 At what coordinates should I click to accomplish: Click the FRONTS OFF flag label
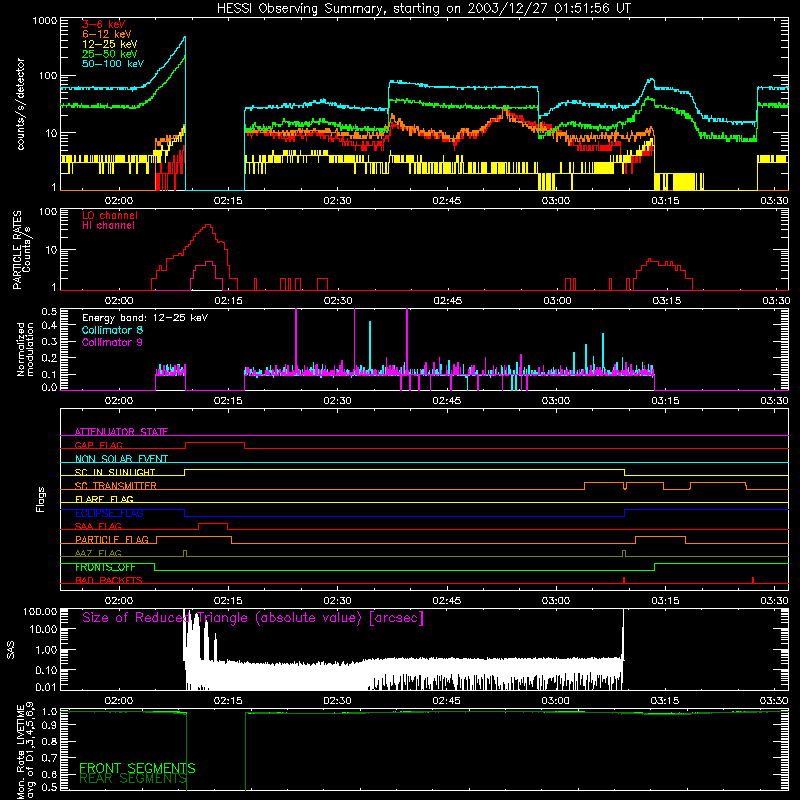tap(105, 567)
